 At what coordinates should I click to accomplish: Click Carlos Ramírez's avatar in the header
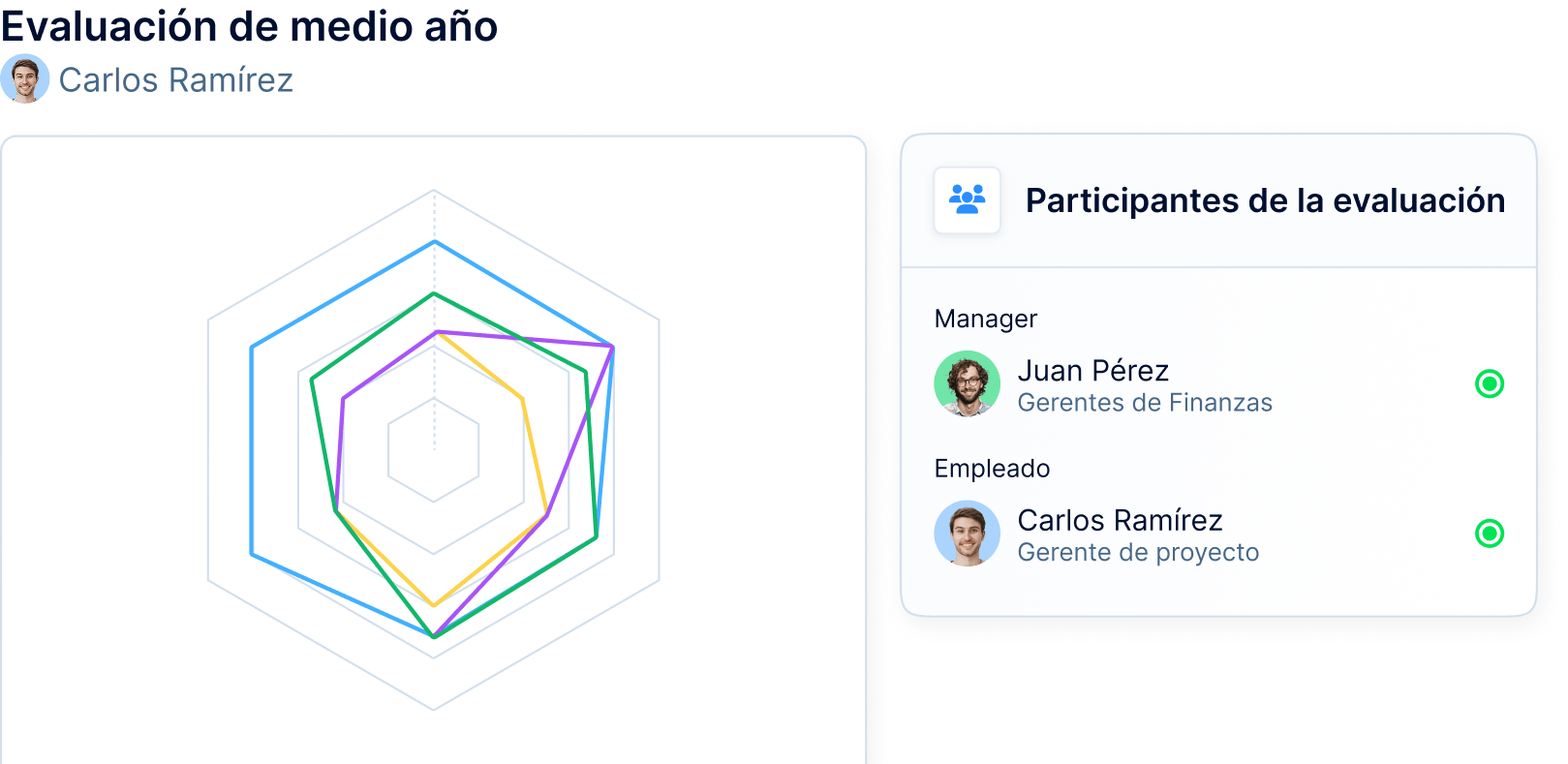click(25, 78)
